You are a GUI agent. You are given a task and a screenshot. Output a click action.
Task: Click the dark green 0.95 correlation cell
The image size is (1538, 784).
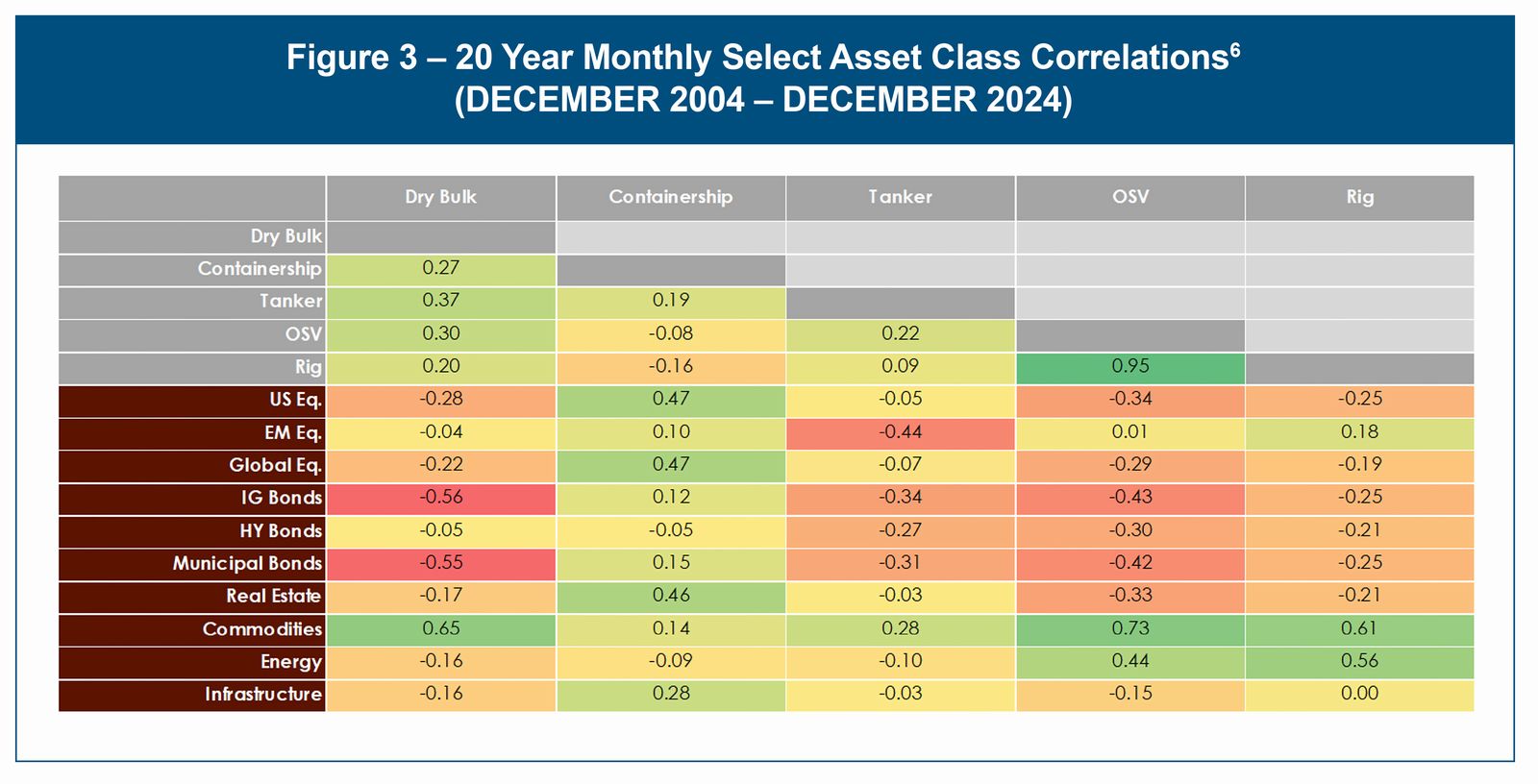[x=1129, y=367]
